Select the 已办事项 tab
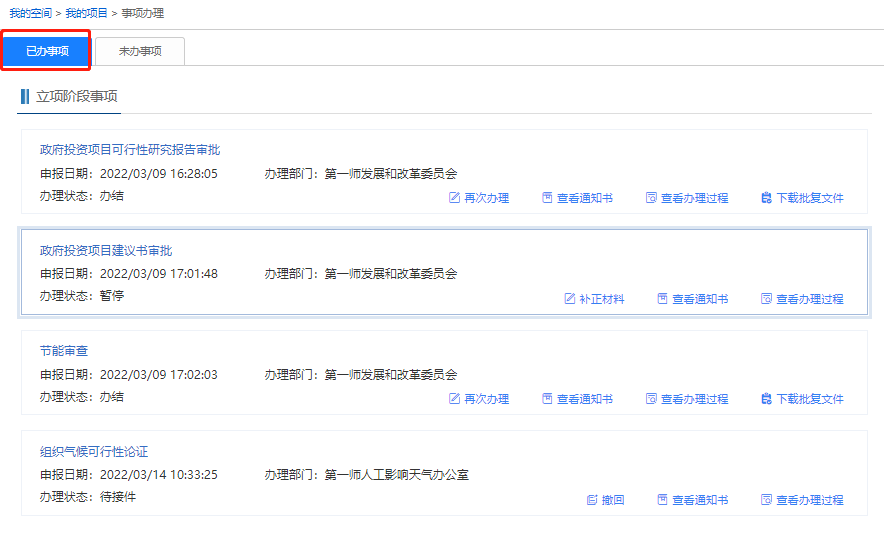Viewport: 884px width, 539px height. click(x=47, y=51)
